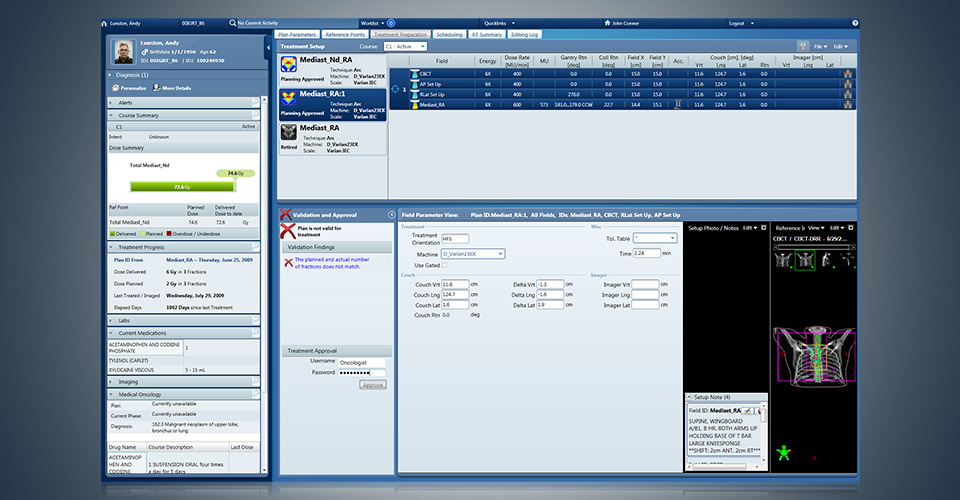
Task: Click magnifier icon on the Alerts section
Action: 255,102
